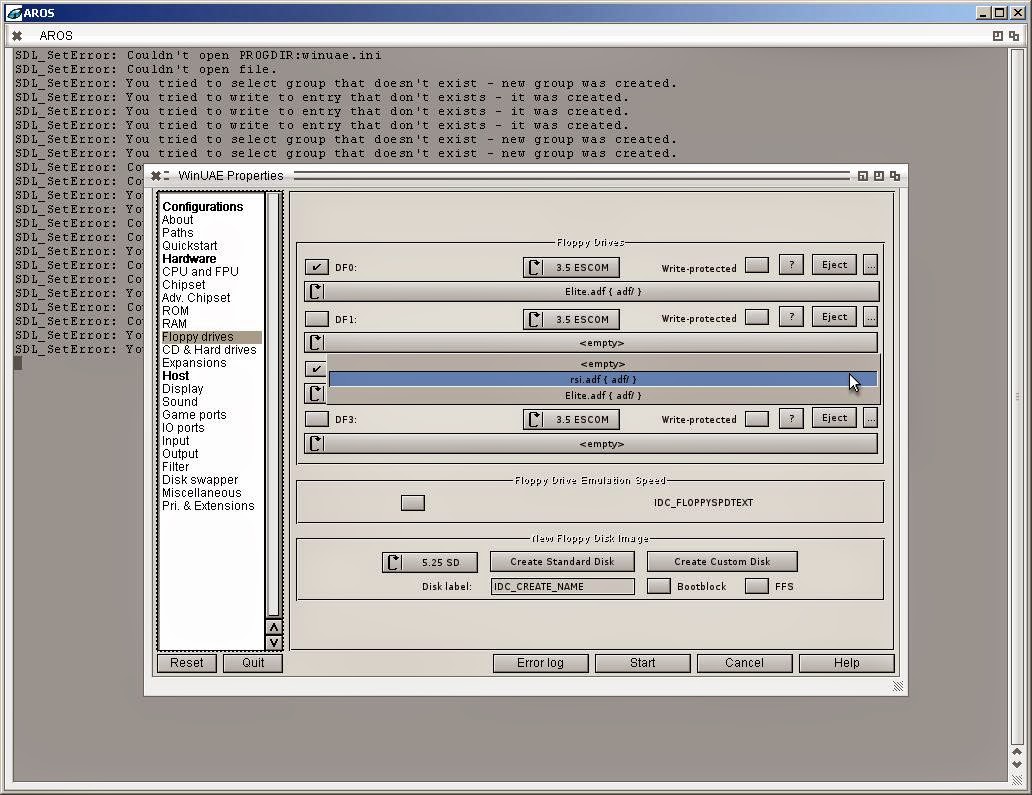Click the Create Custom Disk button

click(722, 561)
